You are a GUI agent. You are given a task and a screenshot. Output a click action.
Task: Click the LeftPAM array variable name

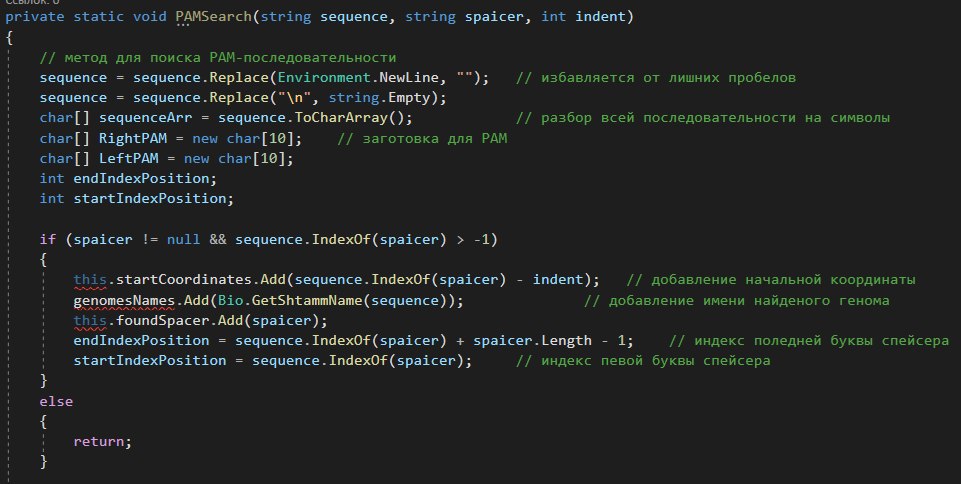pyautogui.click(x=129, y=159)
